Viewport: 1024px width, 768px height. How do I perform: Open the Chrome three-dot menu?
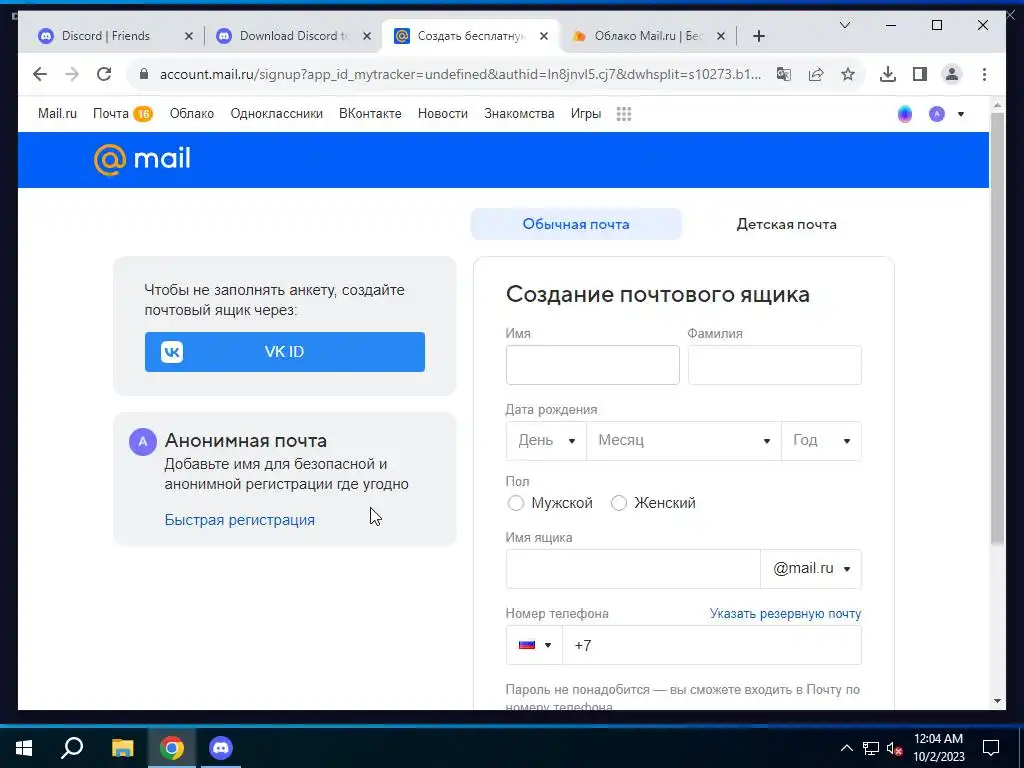(x=984, y=74)
